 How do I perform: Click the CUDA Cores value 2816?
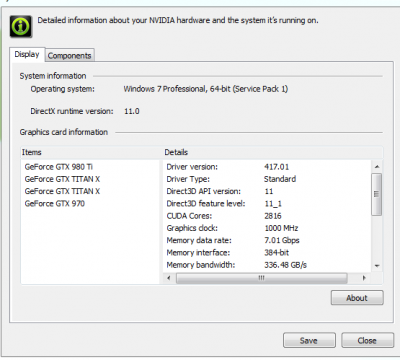coord(273,216)
